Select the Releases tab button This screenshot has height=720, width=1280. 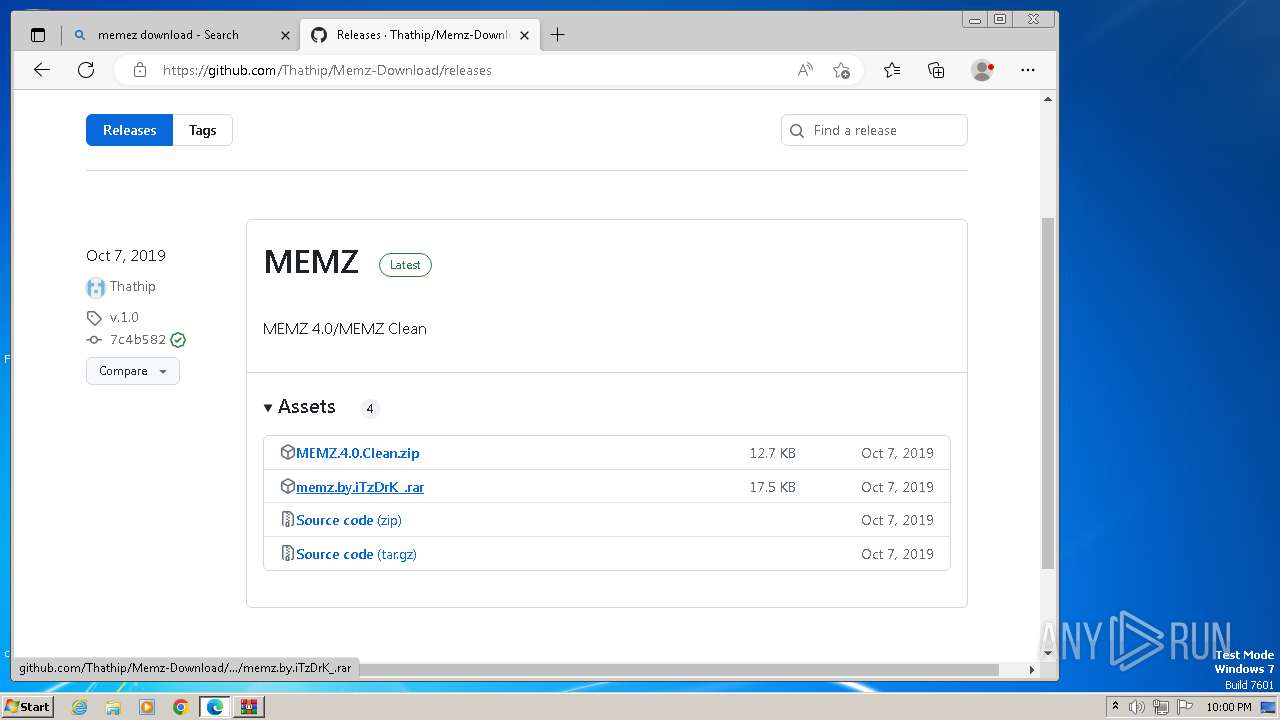(x=129, y=130)
